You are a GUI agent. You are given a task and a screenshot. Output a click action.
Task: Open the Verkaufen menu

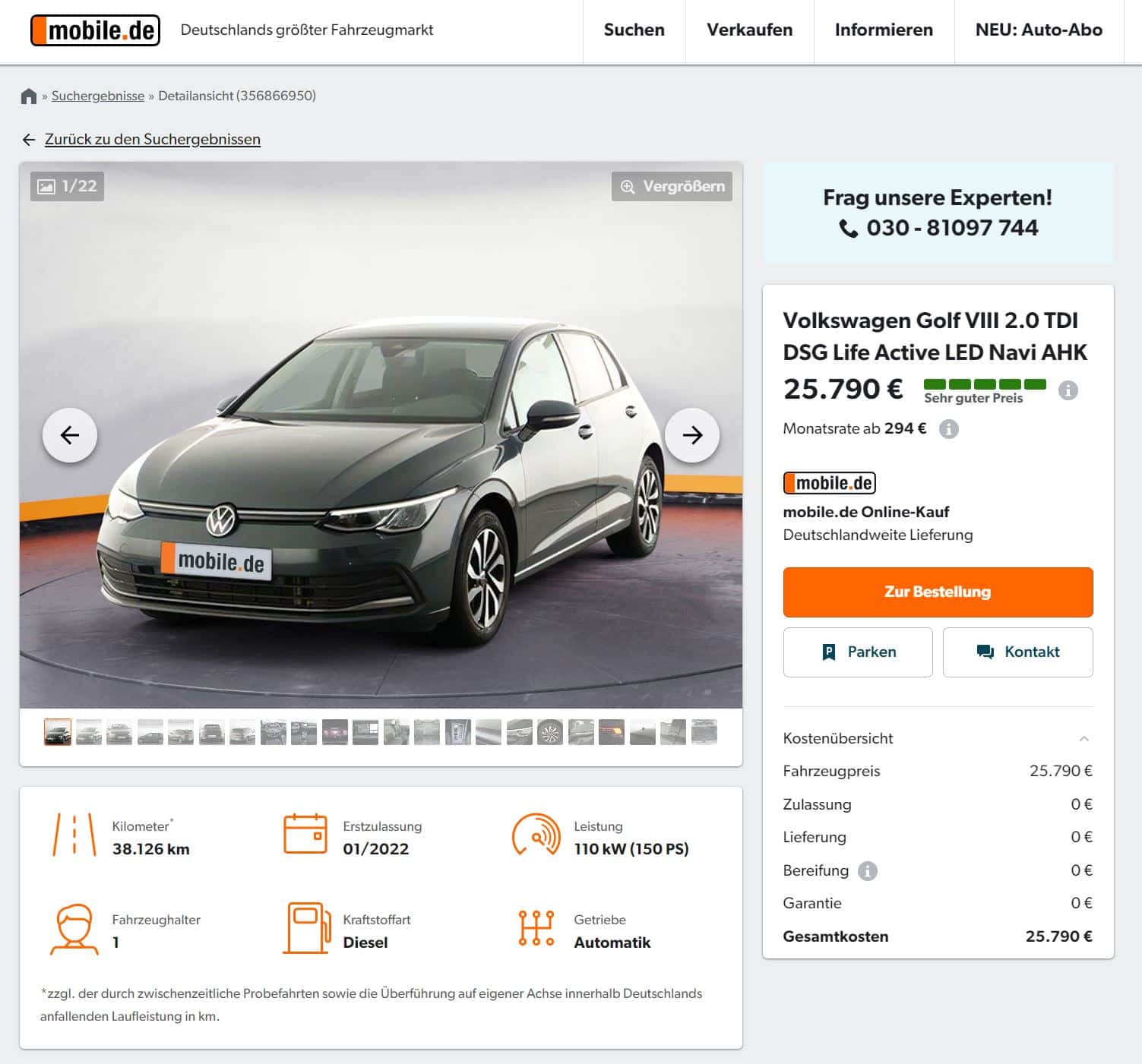coord(749,30)
